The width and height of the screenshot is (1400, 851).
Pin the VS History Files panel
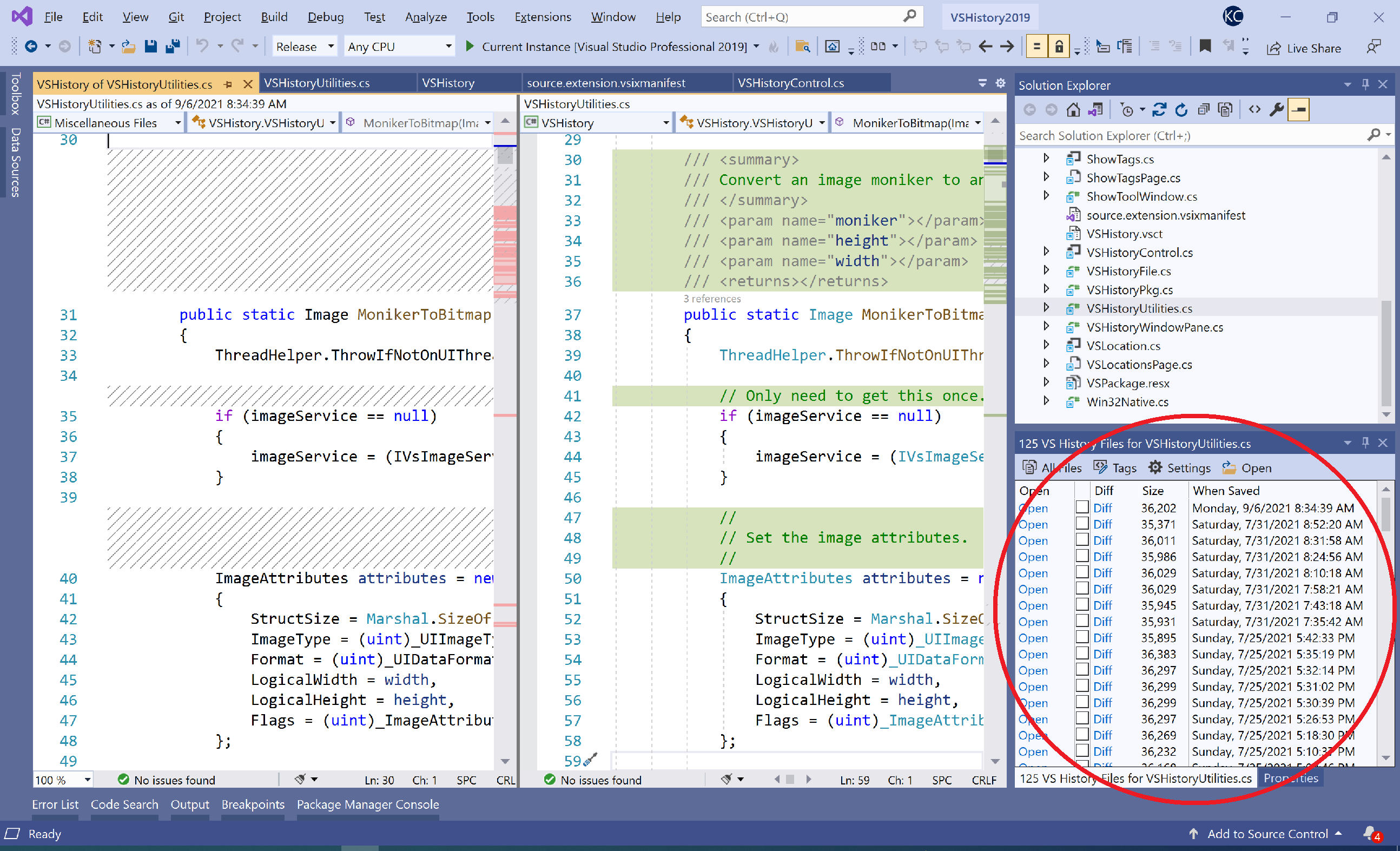click(x=1365, y=443)
